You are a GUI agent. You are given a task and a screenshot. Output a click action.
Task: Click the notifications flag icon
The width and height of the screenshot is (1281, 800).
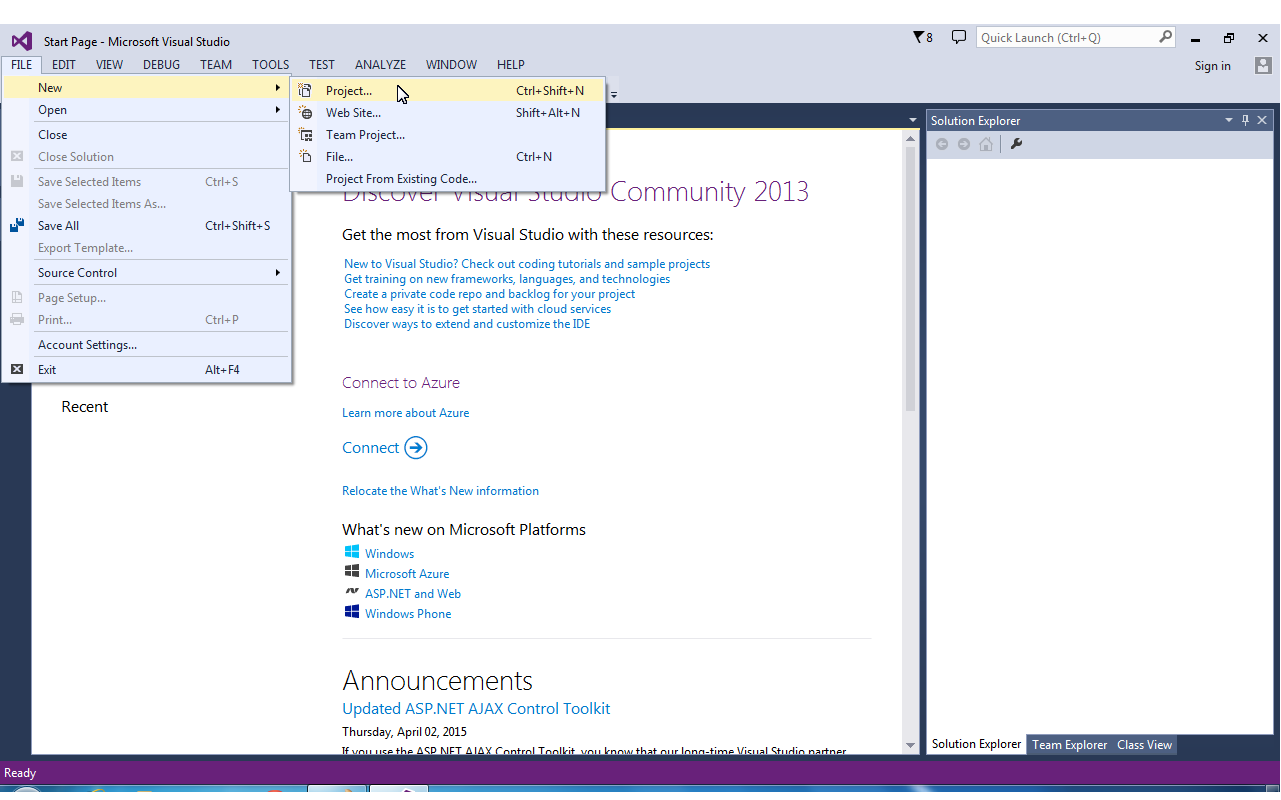click(919, 38)
